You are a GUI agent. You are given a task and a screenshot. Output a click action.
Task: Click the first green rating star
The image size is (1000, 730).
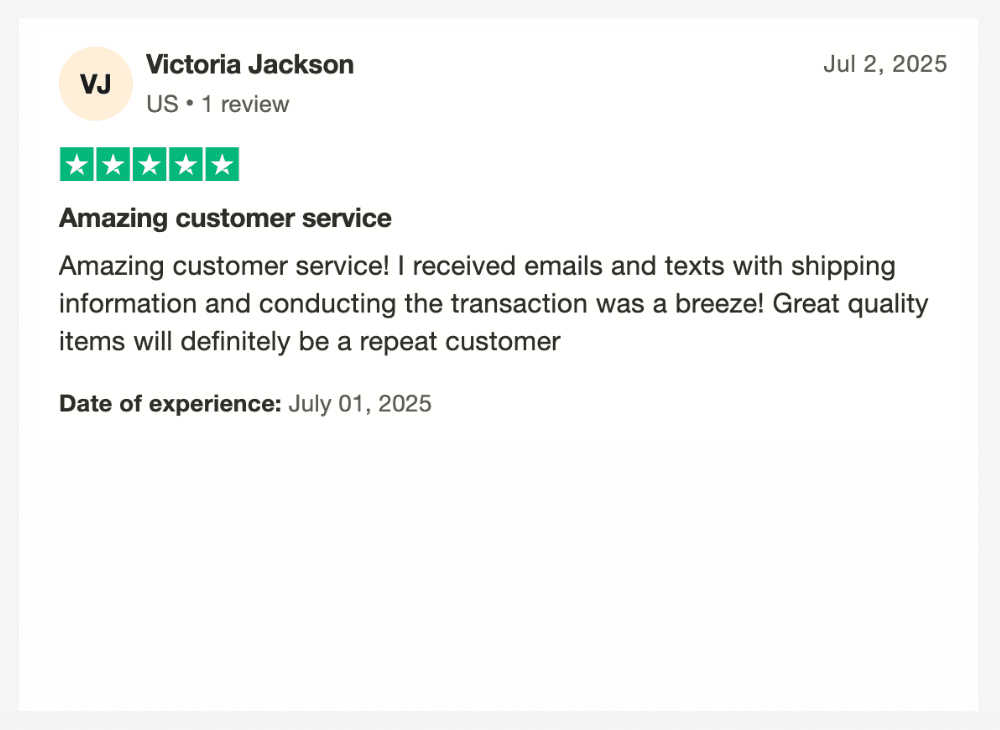click(x=77, y=164)
